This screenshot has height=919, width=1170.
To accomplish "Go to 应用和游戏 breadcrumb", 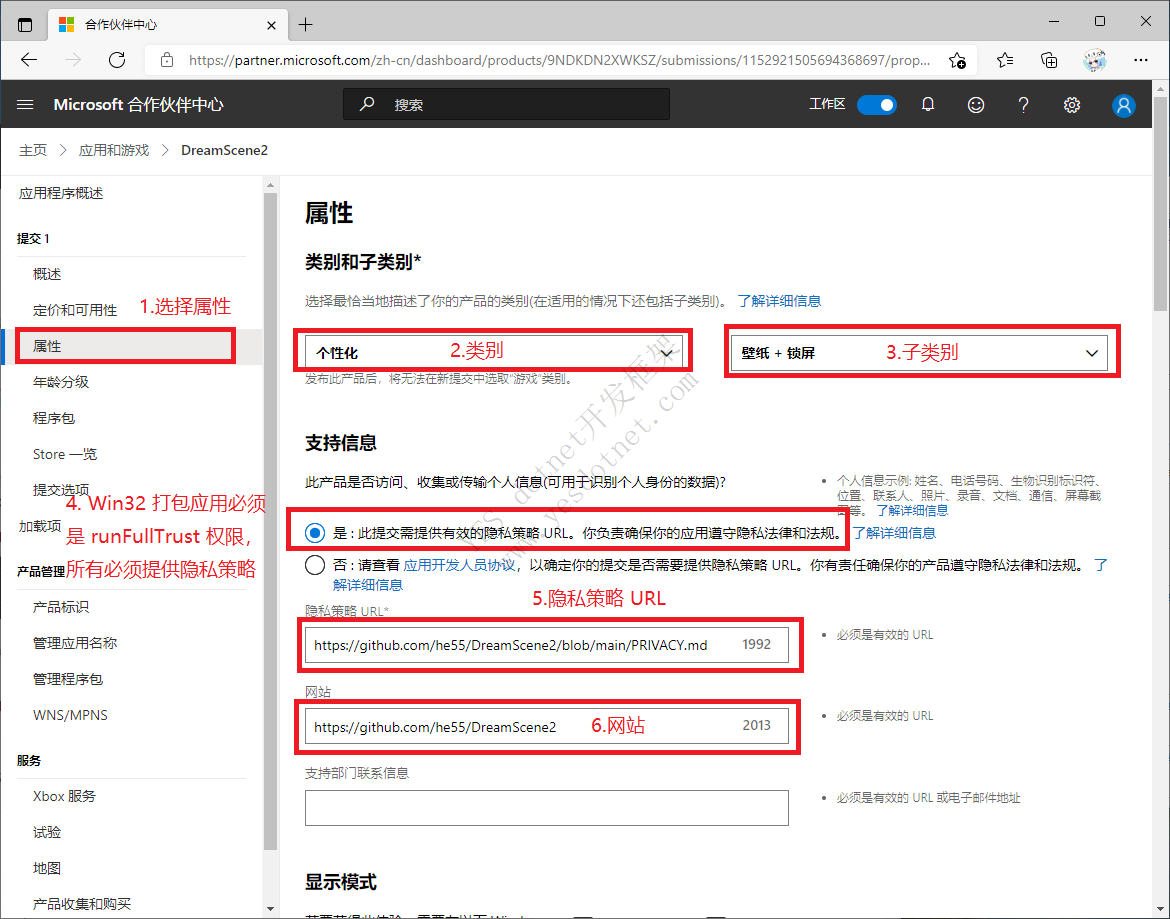I will [x=114, y=151].
